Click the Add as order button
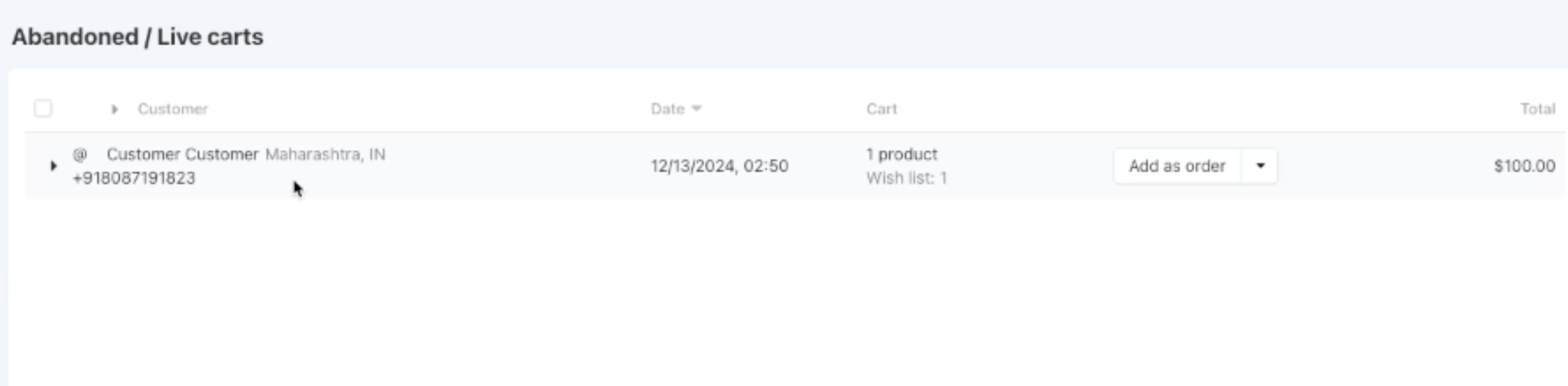Viewport: 1568px width, 386px height. coord(1177,165)
